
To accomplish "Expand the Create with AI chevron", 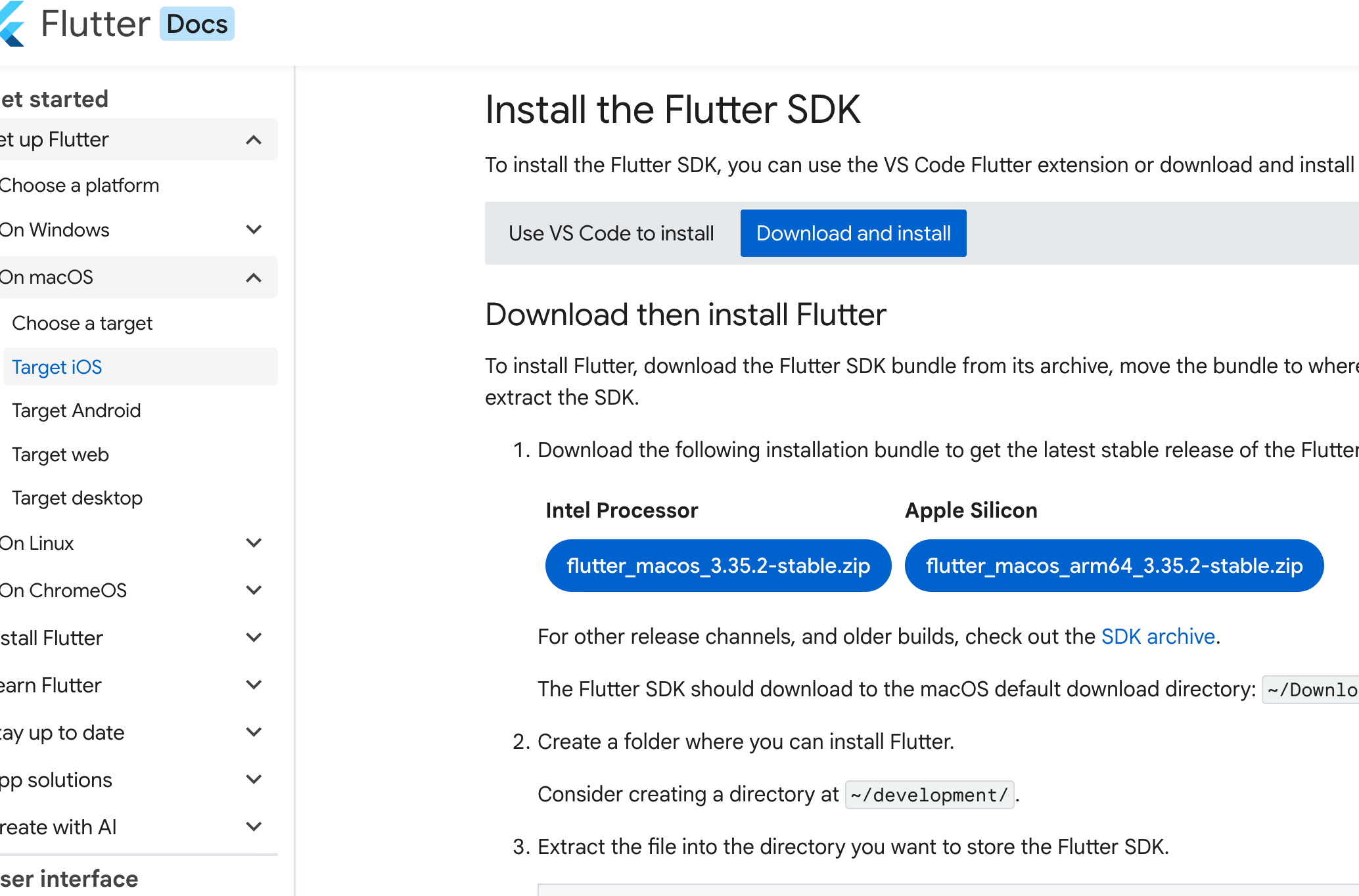I will (x=254, y=827).
